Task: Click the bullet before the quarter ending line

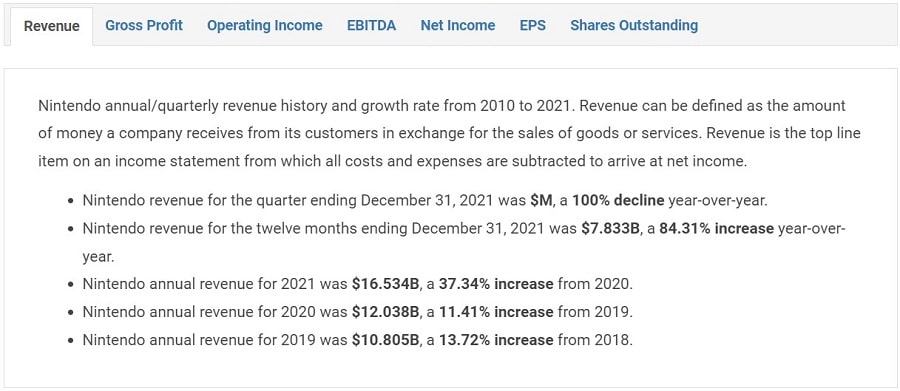Action: point(70,202)
